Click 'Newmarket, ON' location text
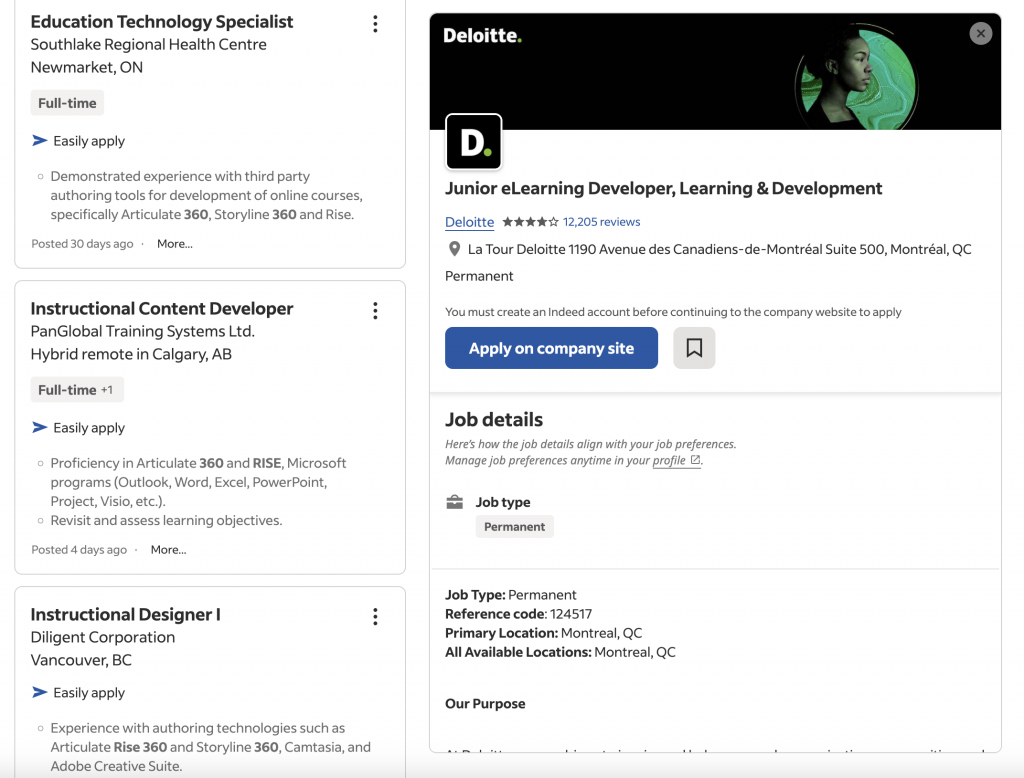 (x=87, y=67)
